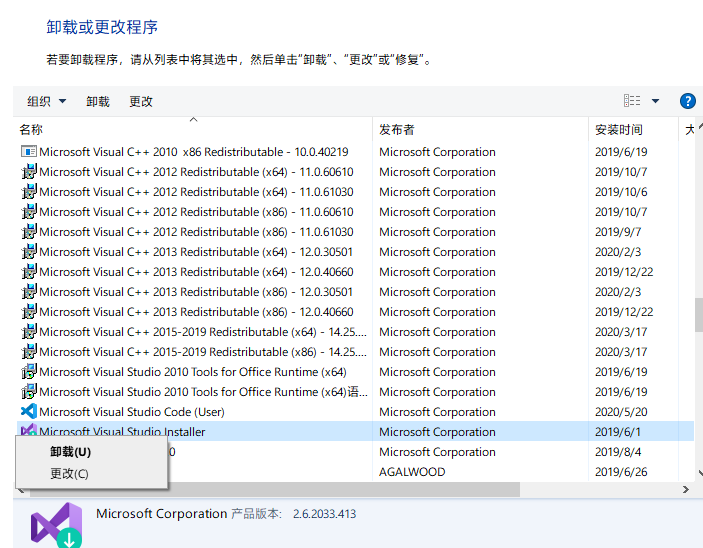Click icon of Visual C++ 2015-2019 x86 entry
Image resolution: width=703 pixels, height=548 pixels.
pyautogui.click(x=29, y=352)
